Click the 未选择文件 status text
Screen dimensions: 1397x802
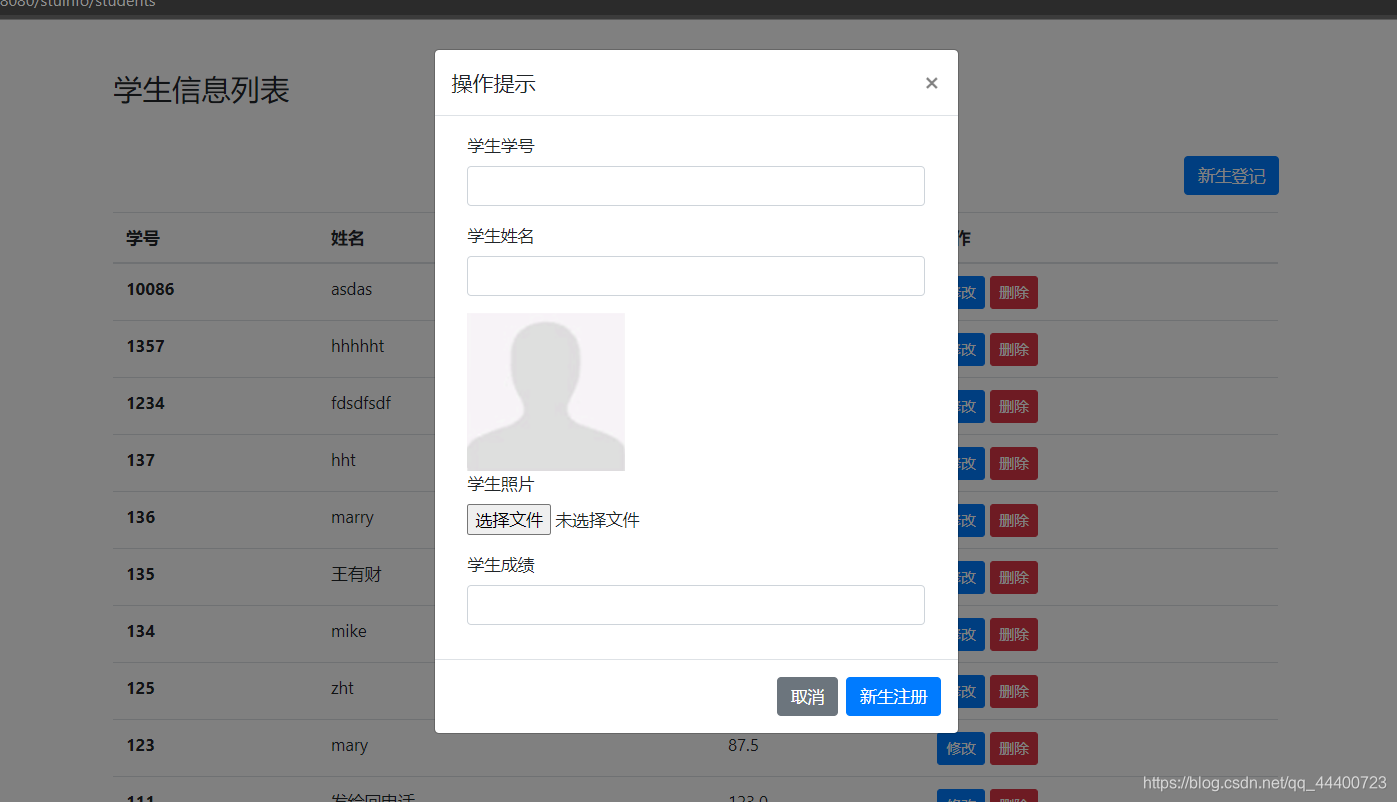click(x=597, y=520)
